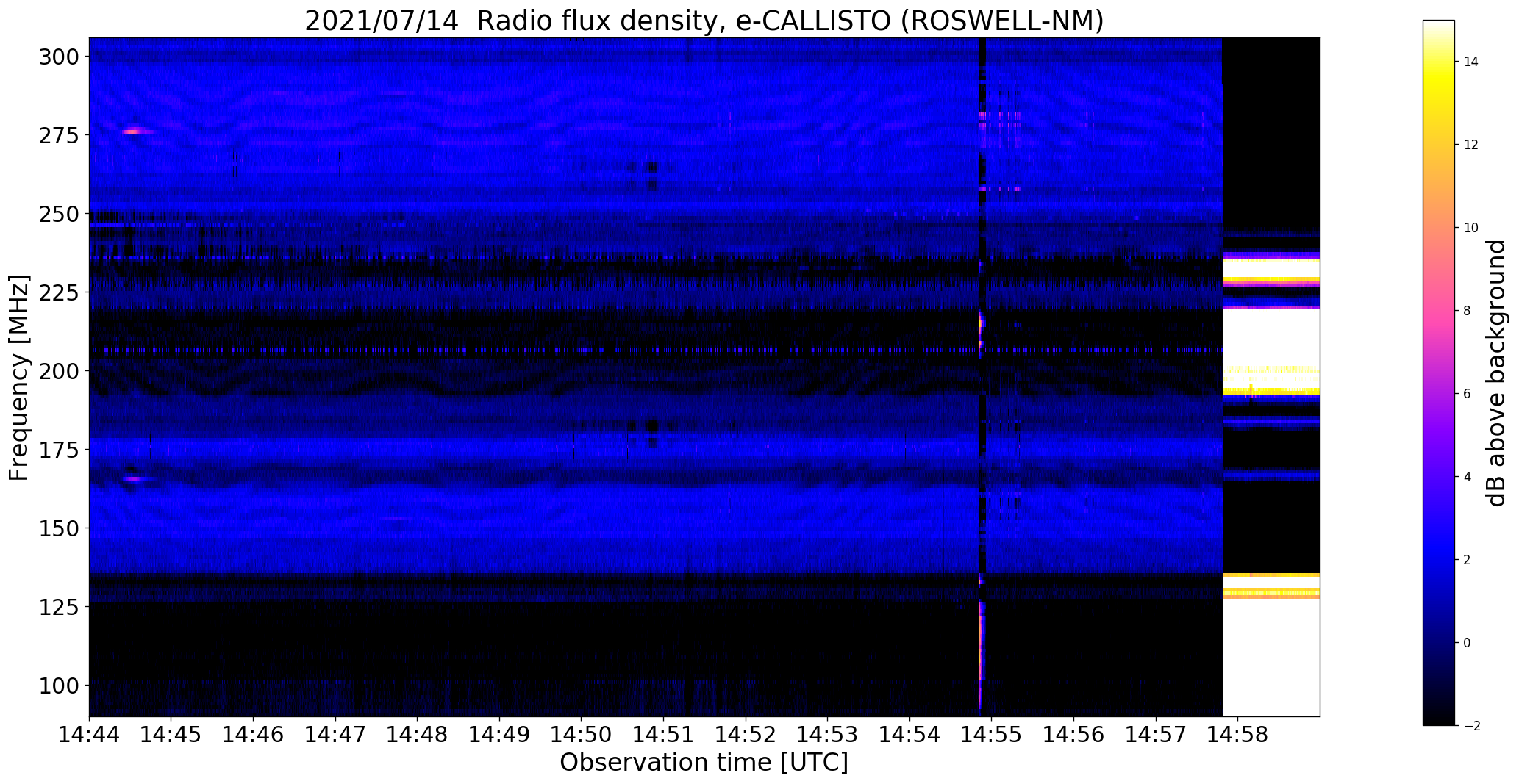This screenshot has width=1519, height=784.
Task: Click the colorbar tick value 8
Action: tap(1468, 311)
